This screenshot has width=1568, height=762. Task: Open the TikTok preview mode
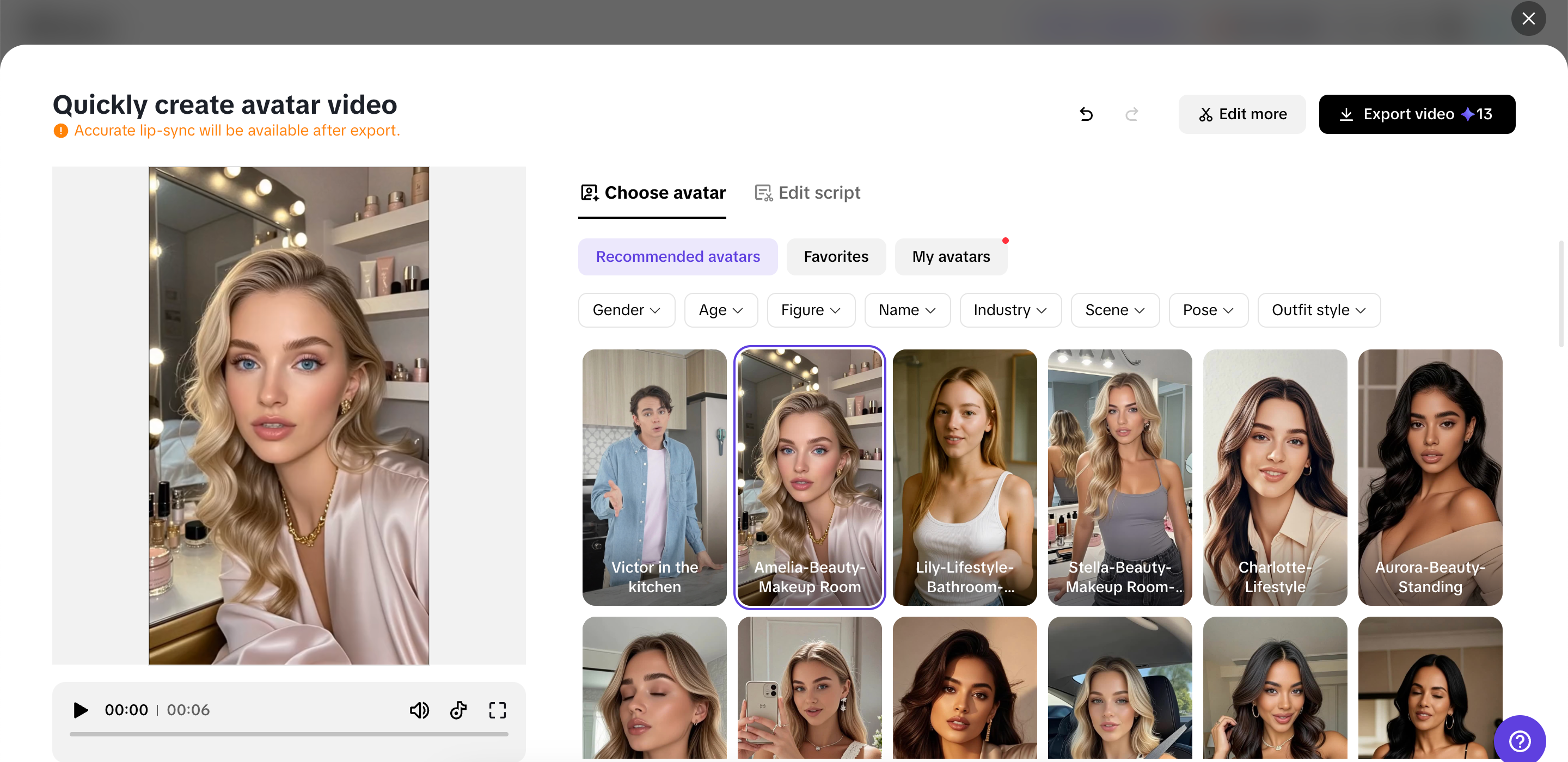pos(458,710)
